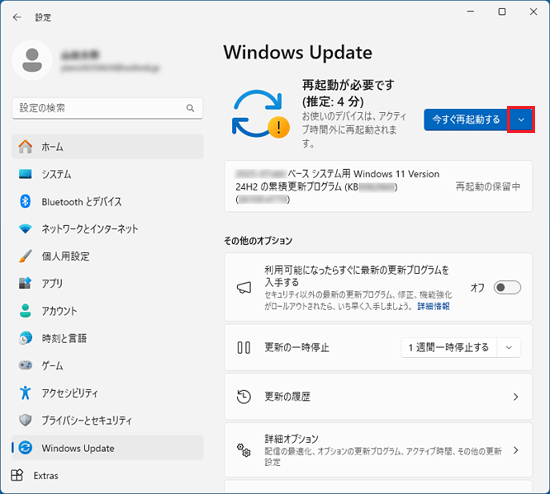Click the アカウント person icon
This screenshot has height=494, width=550.
pos(25,311)
